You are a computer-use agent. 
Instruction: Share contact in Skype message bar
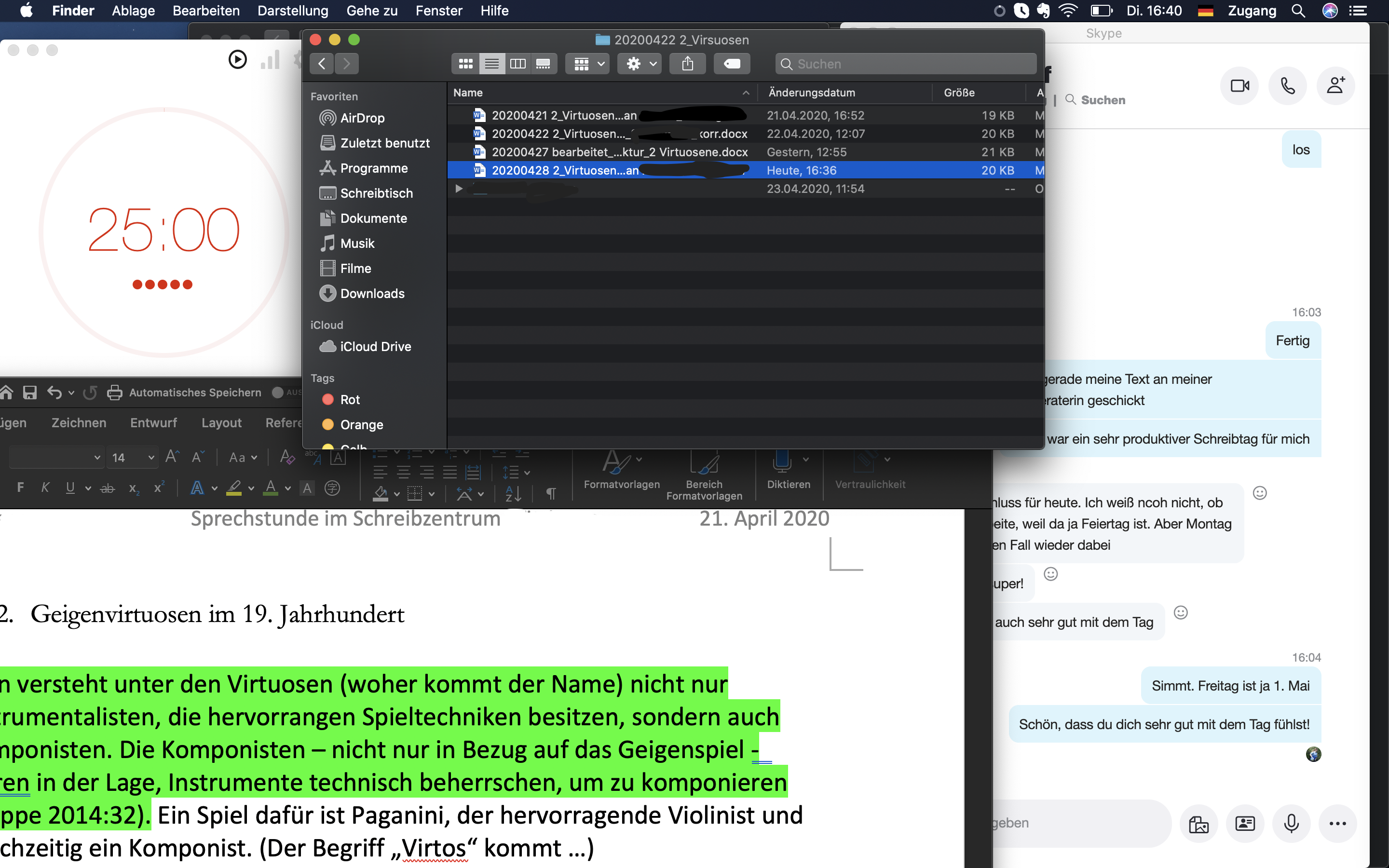click(1245, 824)
